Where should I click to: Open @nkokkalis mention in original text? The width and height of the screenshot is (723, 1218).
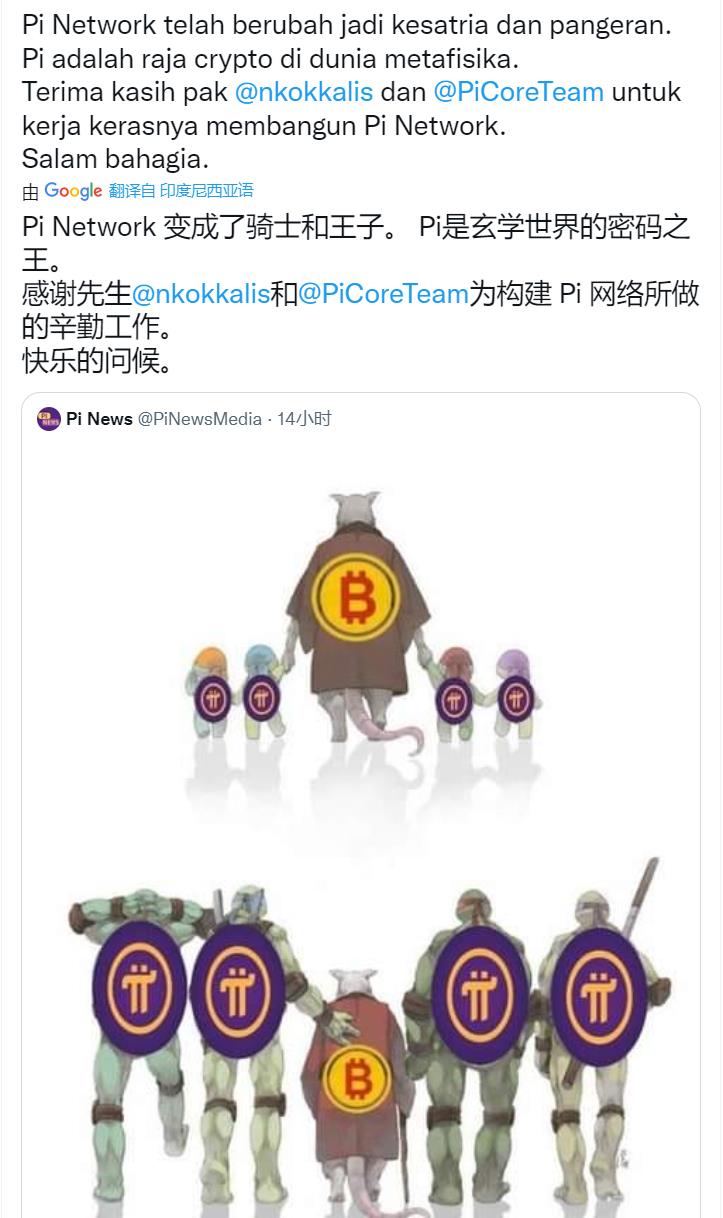point(304,92)
